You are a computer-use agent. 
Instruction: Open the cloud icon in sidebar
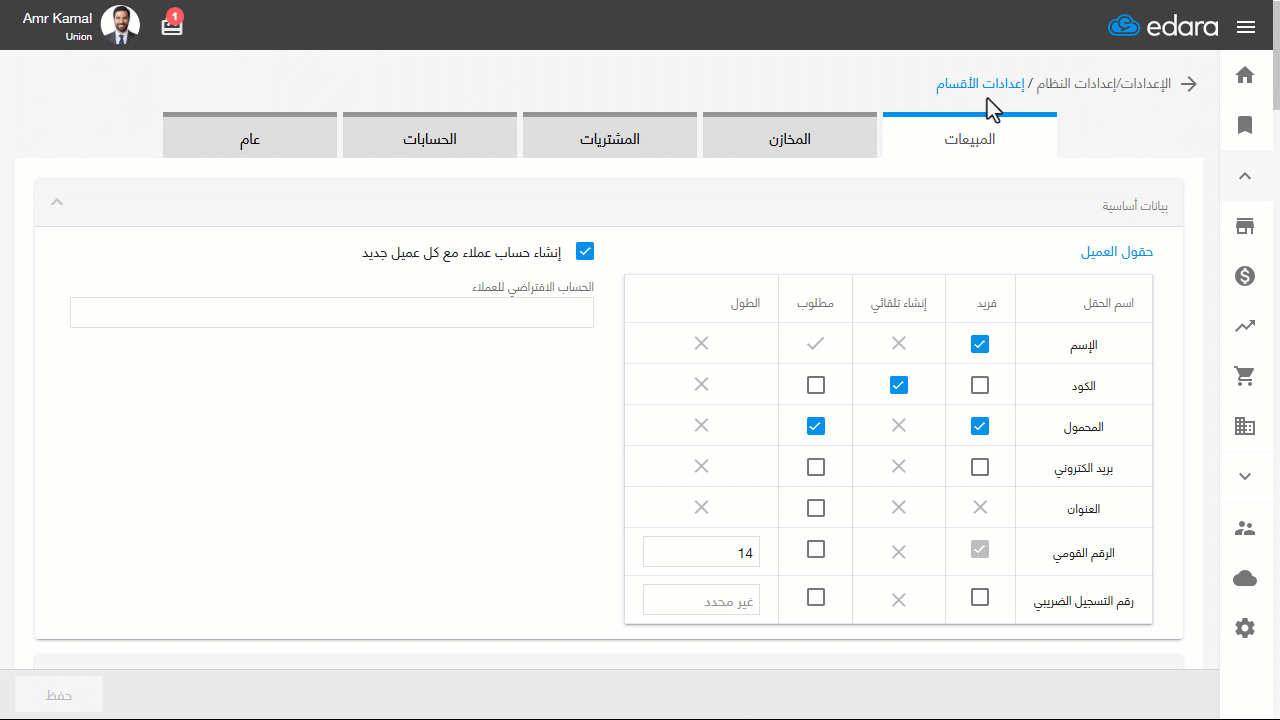(x=1245, y=578)
